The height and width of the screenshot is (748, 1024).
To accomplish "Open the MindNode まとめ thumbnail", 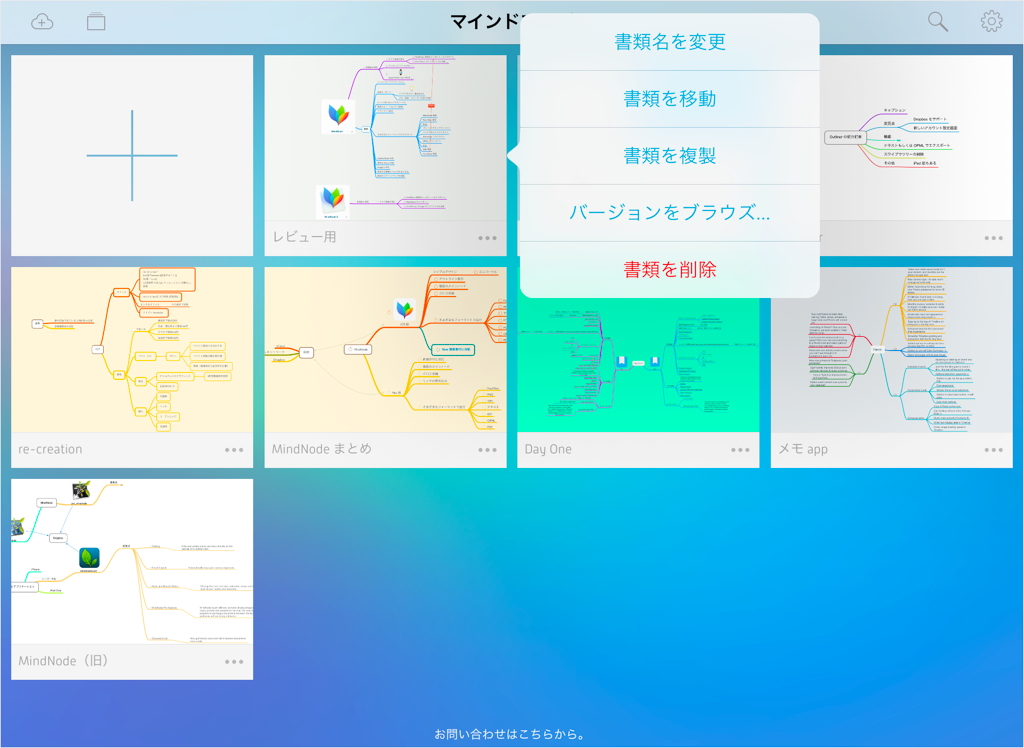I will [x=385, y=350].
